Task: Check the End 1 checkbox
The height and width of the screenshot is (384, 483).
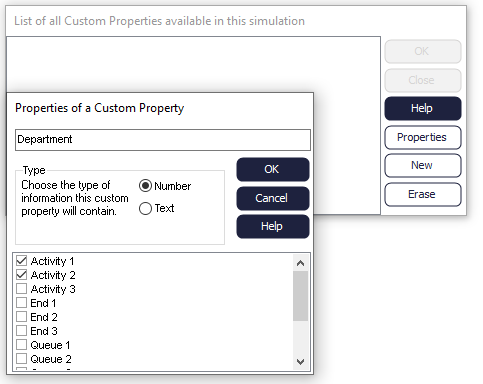Action: [22, 303]
